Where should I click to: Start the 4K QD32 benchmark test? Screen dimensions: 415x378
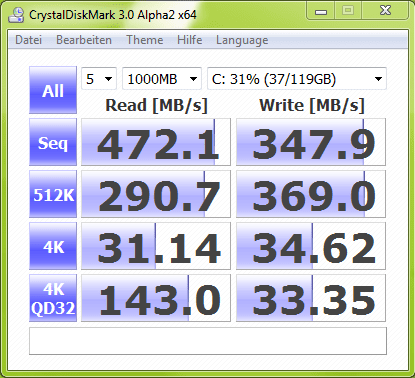53,298
